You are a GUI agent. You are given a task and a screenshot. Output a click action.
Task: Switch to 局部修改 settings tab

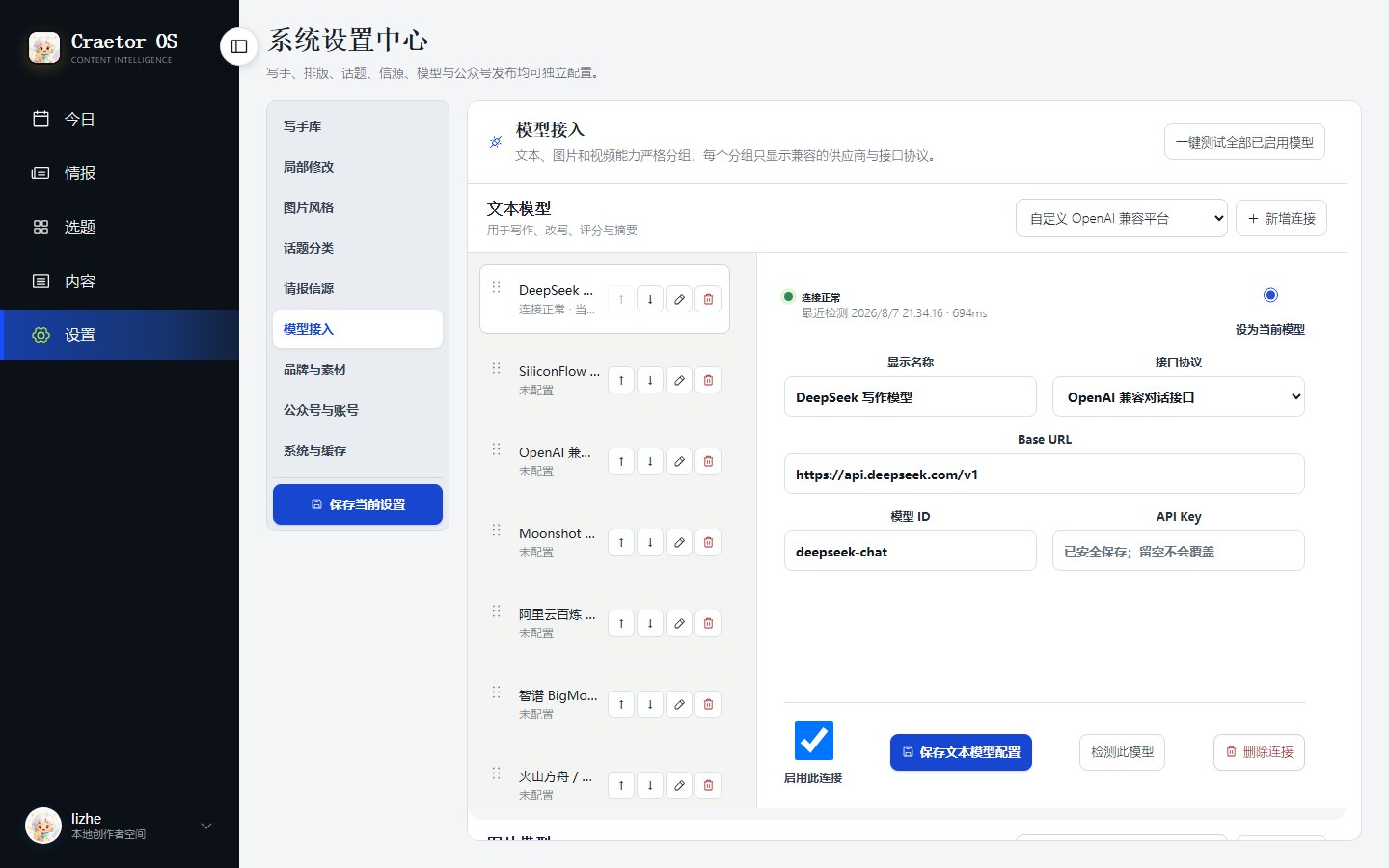point(358,167)
